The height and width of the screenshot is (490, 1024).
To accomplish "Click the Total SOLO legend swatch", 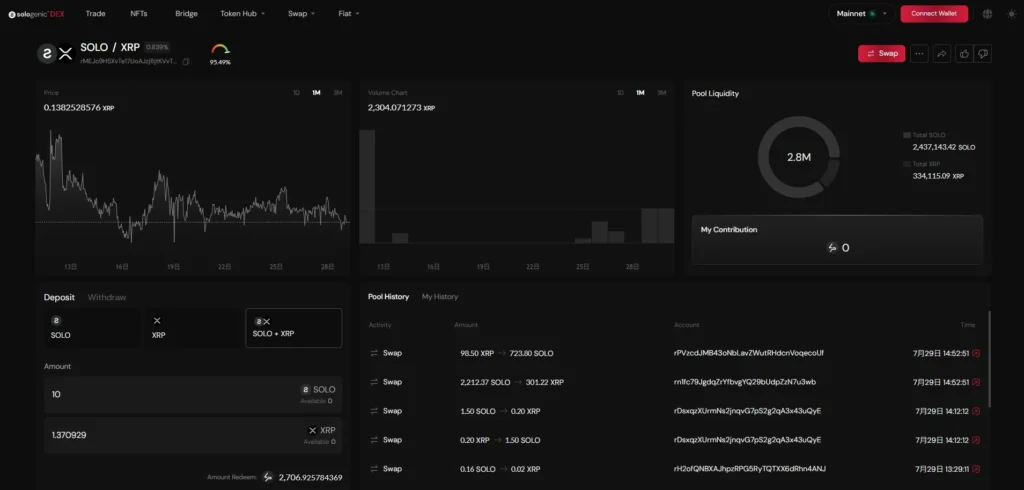I will 906,135.
